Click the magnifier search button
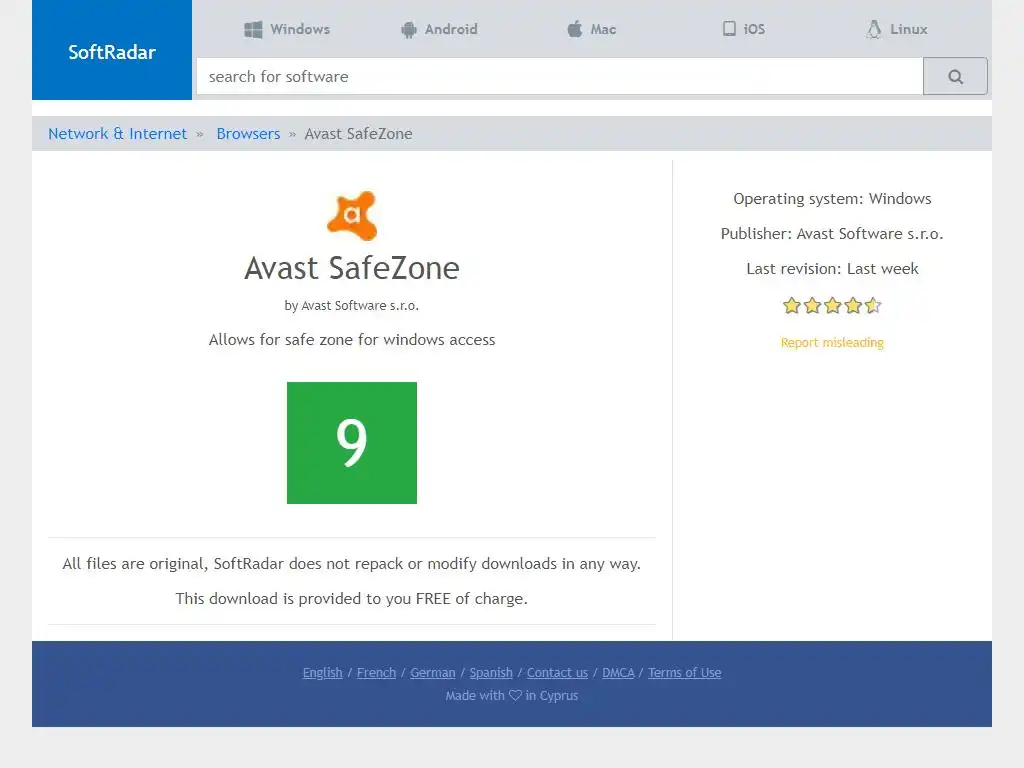This screenshot has width=1024, height=768. 955,76
